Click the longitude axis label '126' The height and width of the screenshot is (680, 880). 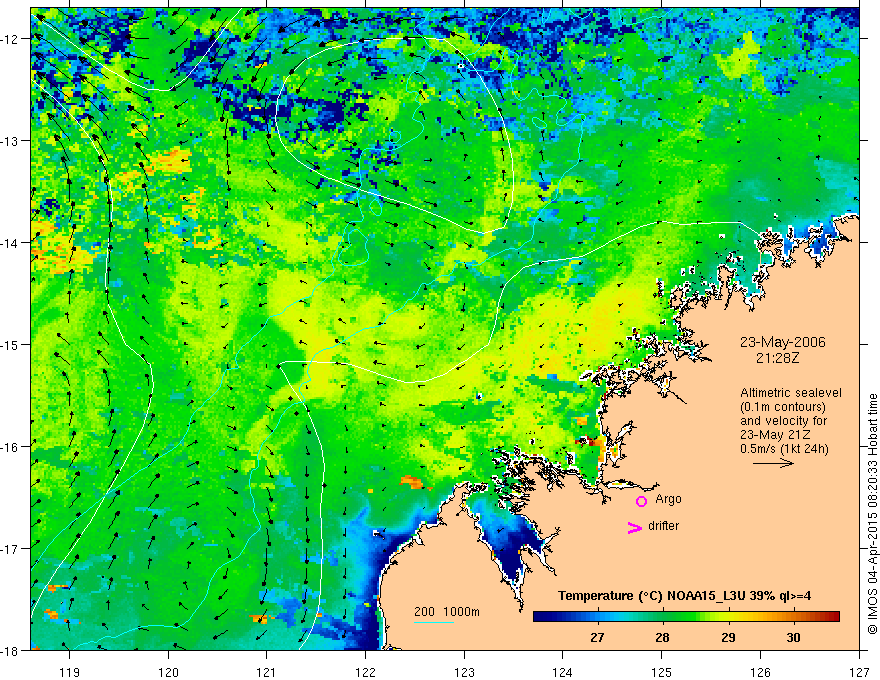point(760,672)
